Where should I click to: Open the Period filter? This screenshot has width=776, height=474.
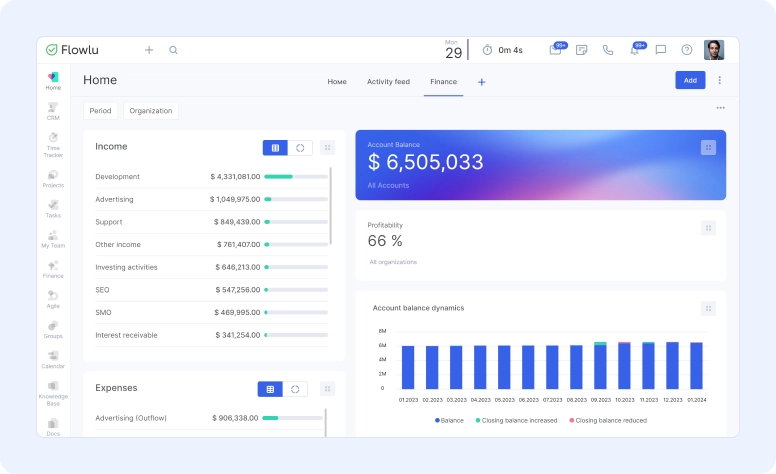[x=100, y=111]
